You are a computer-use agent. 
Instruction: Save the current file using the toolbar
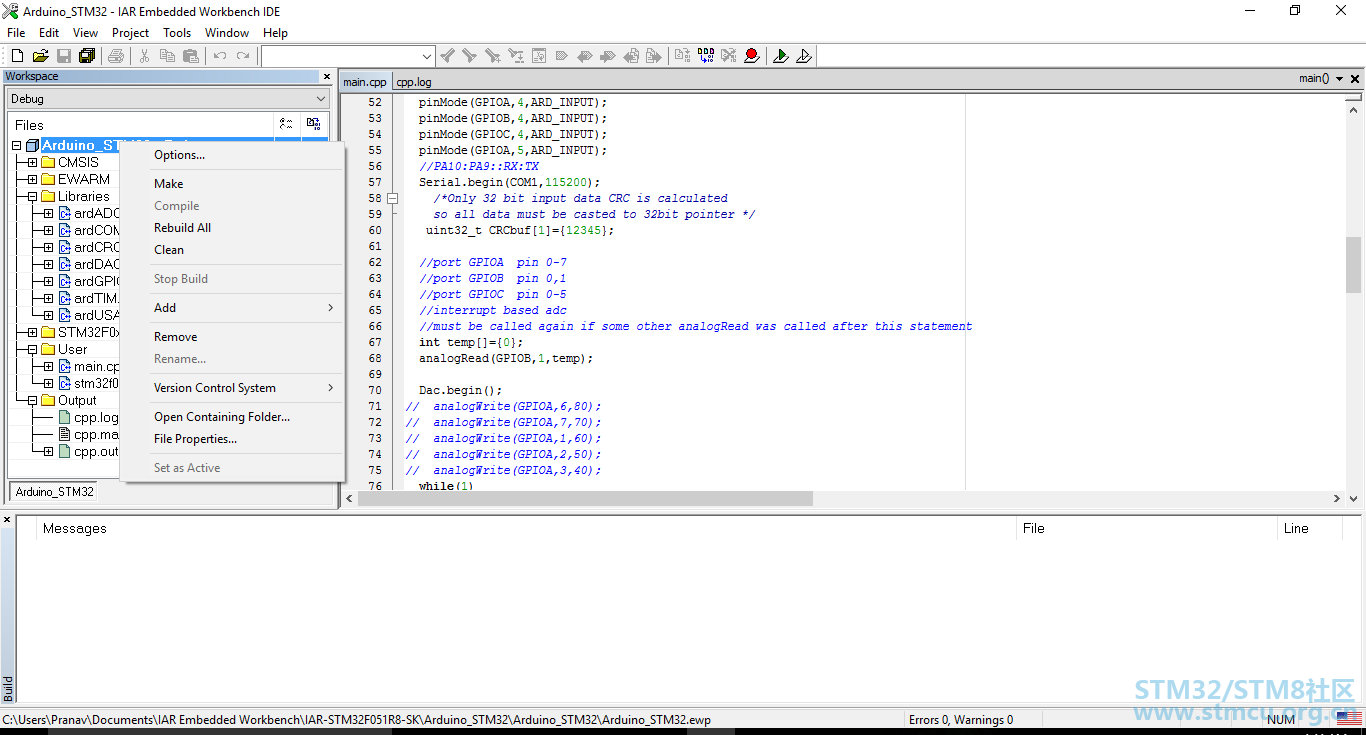pyautogui.click(x=64, y=56)
